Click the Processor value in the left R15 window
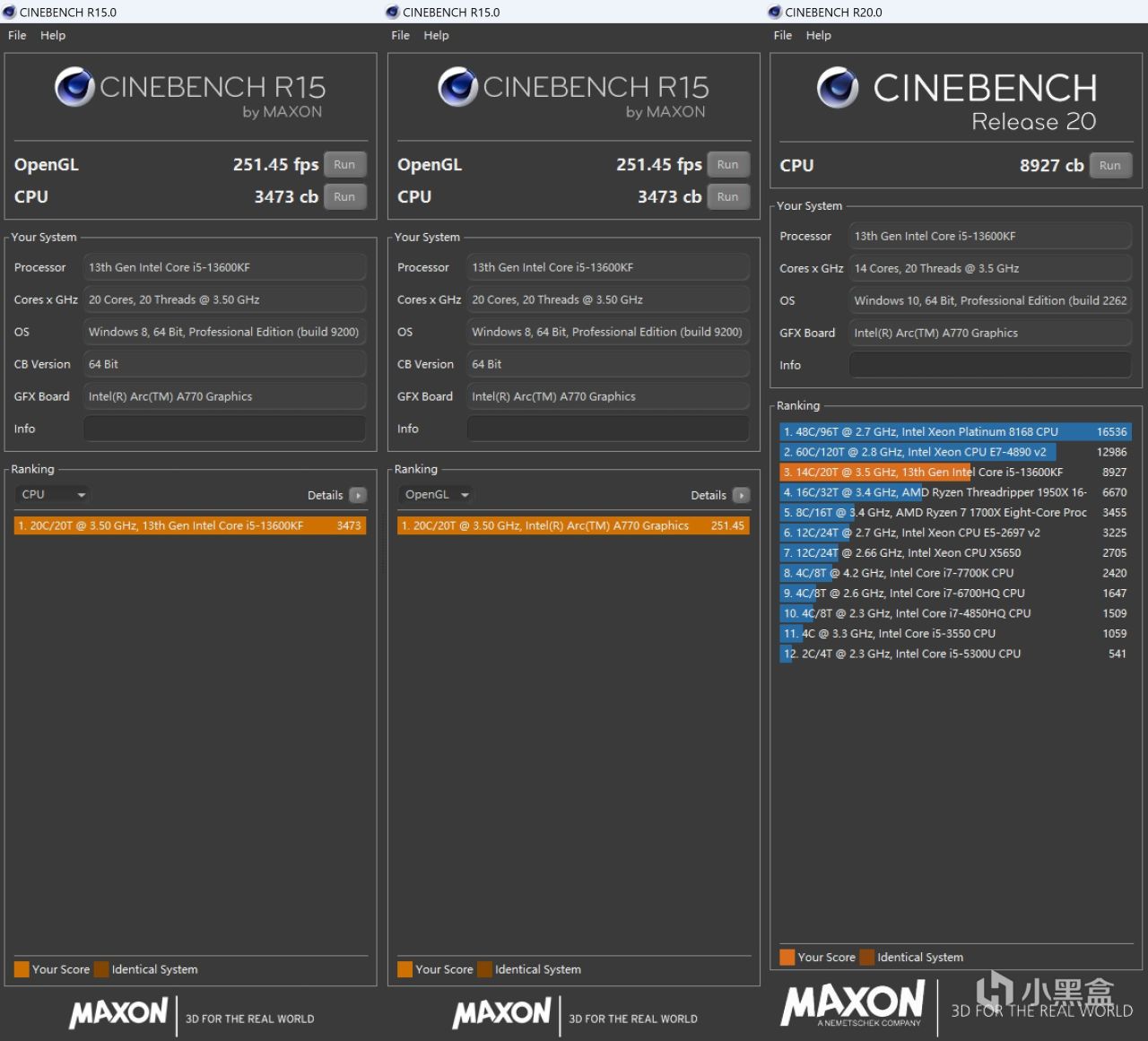 tap(225, 267)
